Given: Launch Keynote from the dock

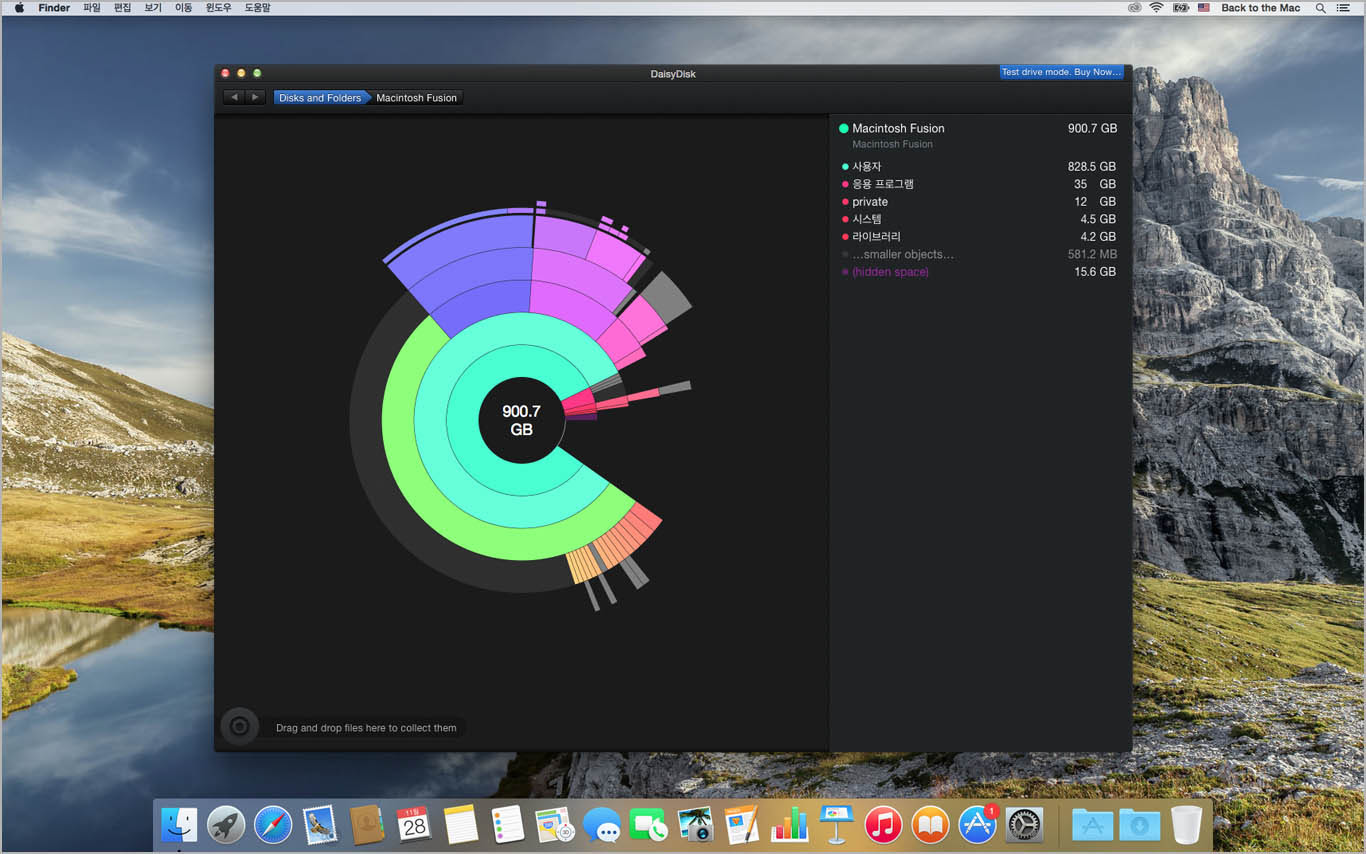Looking at the screenshot, I should click(836, 825).
